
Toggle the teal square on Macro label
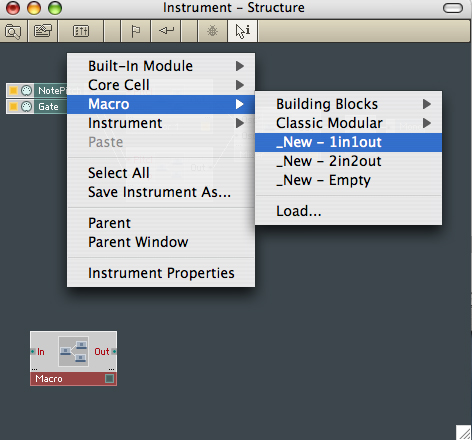pyautogui.click(x=109, y=378)
